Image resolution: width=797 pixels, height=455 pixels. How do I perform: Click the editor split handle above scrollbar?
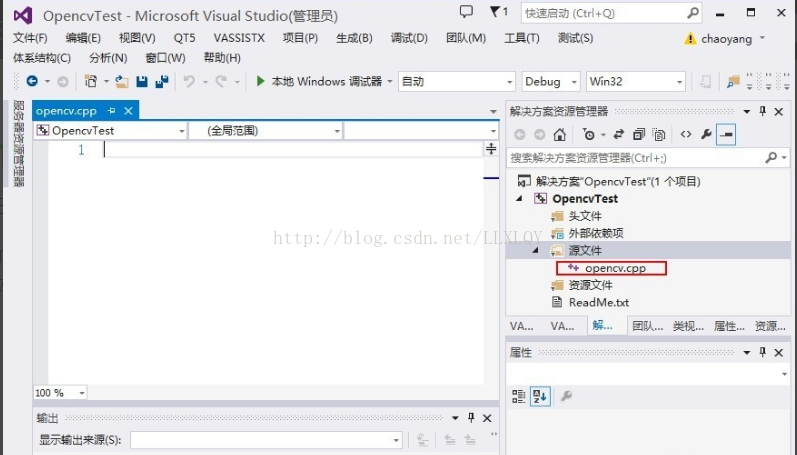(491, 148)
